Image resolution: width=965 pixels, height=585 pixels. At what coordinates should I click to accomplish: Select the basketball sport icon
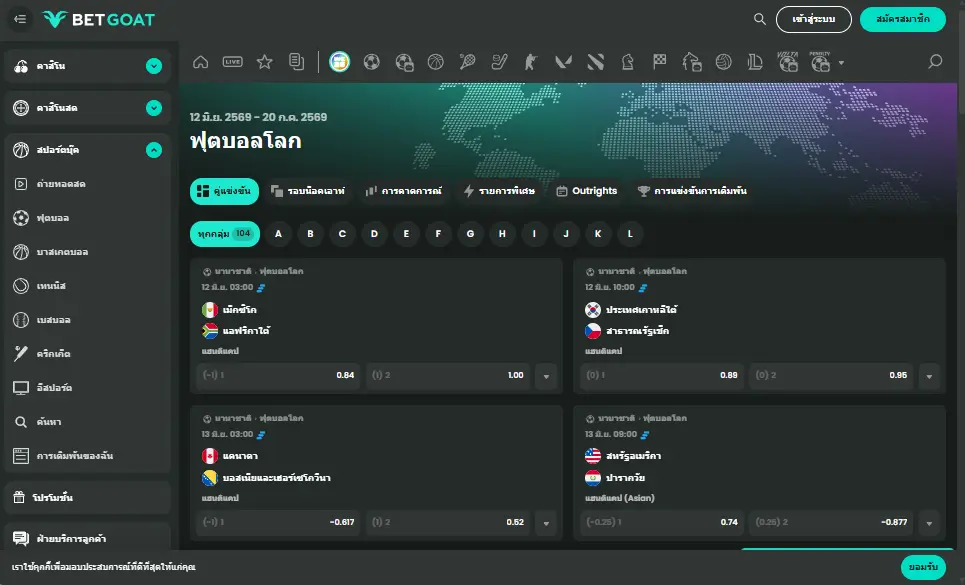(x=436, y=62)
